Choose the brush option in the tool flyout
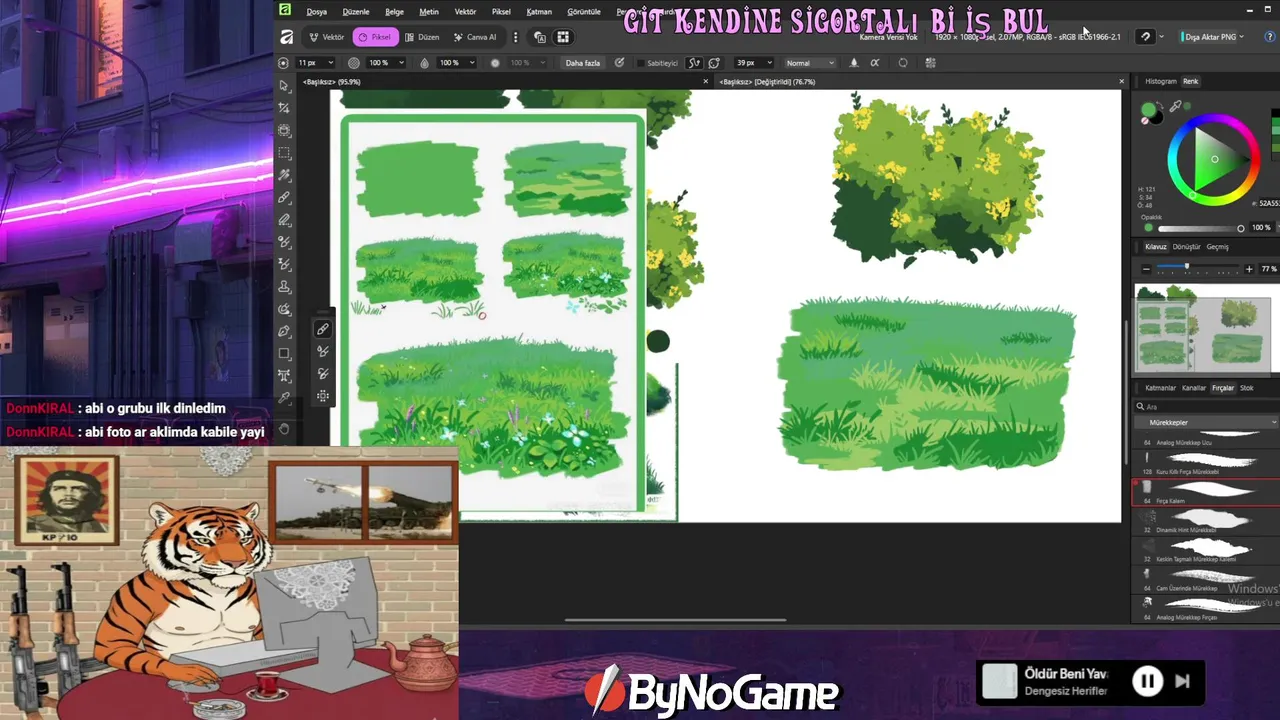 323,329
